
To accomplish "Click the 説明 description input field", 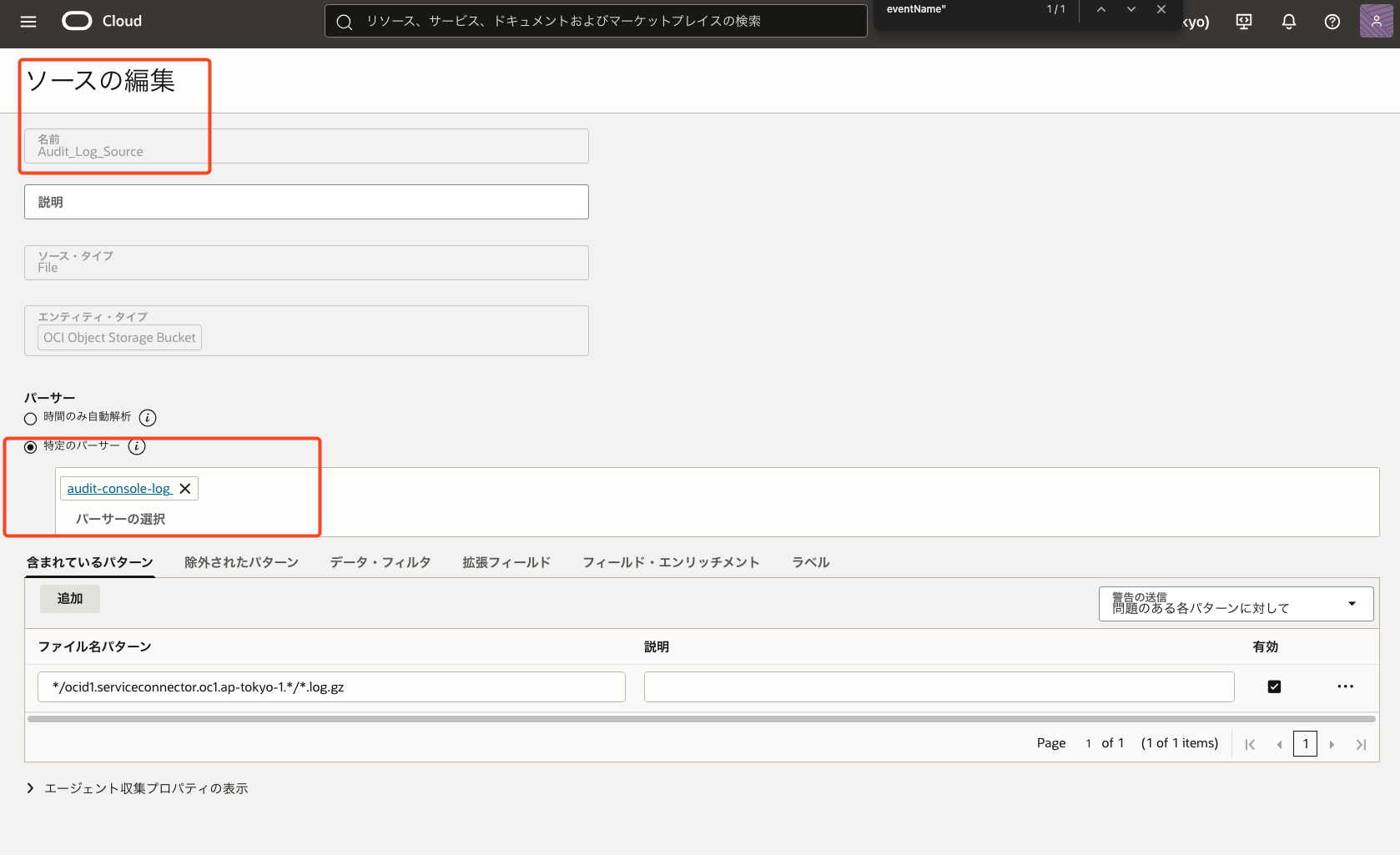I will (306, 202).
